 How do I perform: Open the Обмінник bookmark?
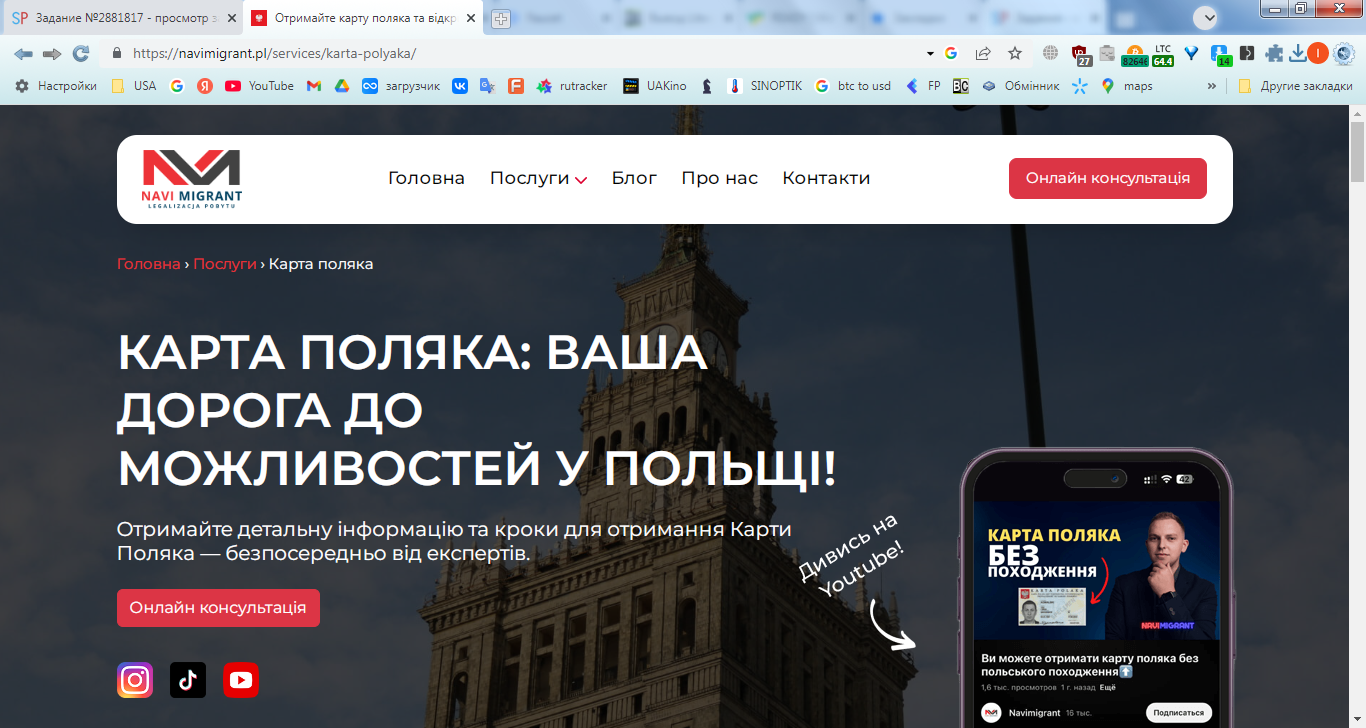point(1020,86)
